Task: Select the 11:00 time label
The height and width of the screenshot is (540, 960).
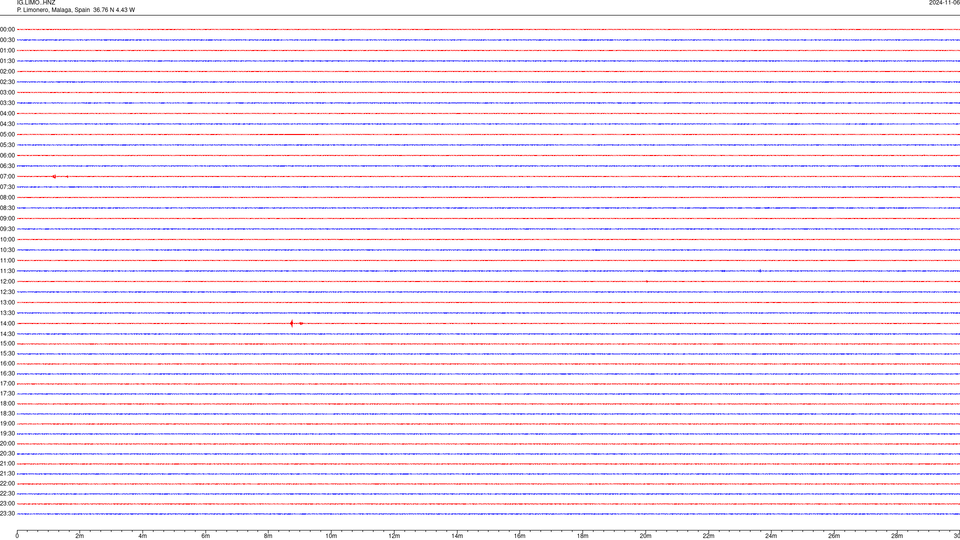Action: pos(7,260)
